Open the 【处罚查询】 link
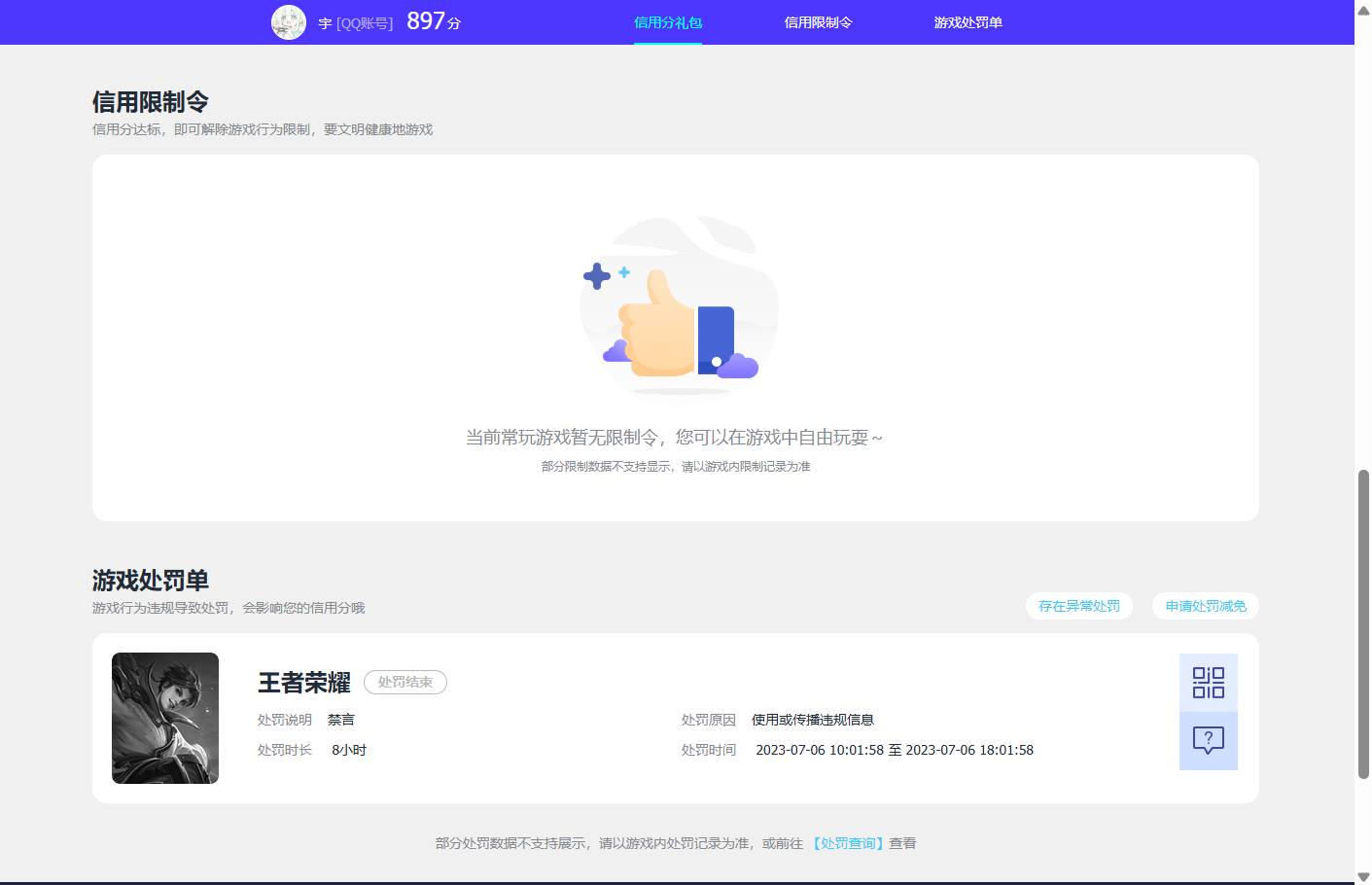The width and height of the screenshot is (1372, 885). 847,843
